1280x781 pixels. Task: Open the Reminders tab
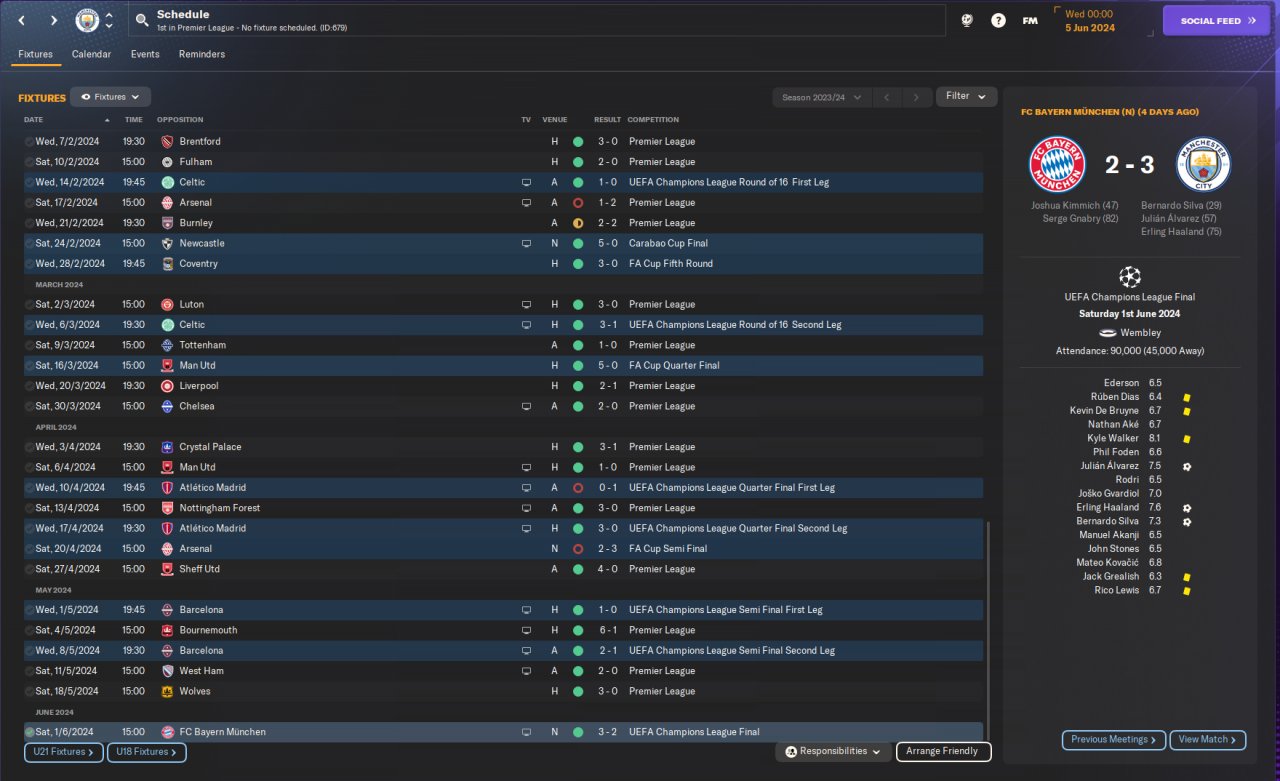click(202, 54)
